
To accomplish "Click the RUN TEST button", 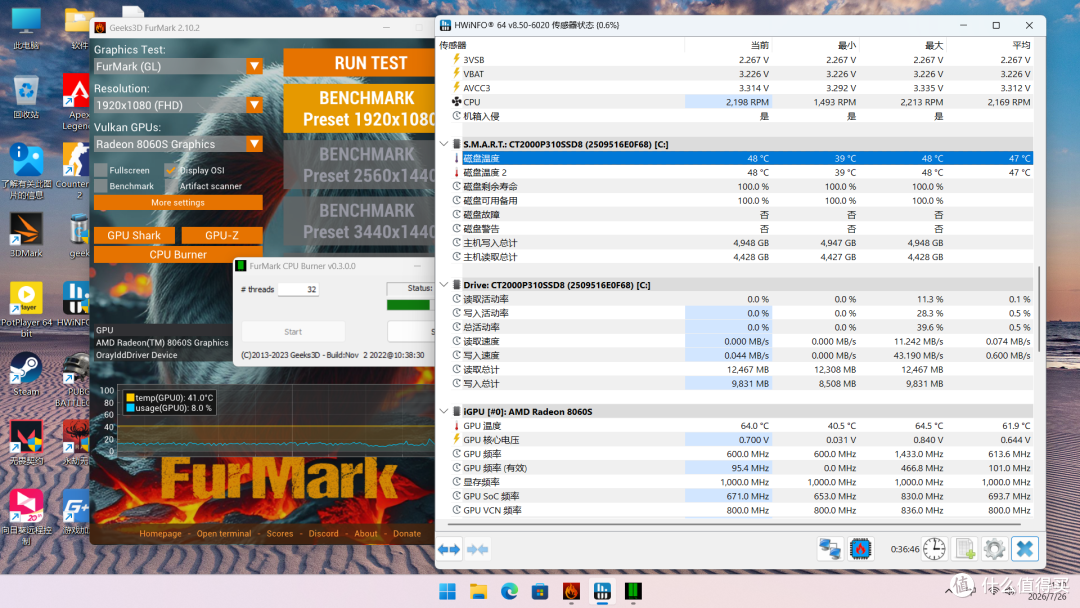I will coord(359,63).
